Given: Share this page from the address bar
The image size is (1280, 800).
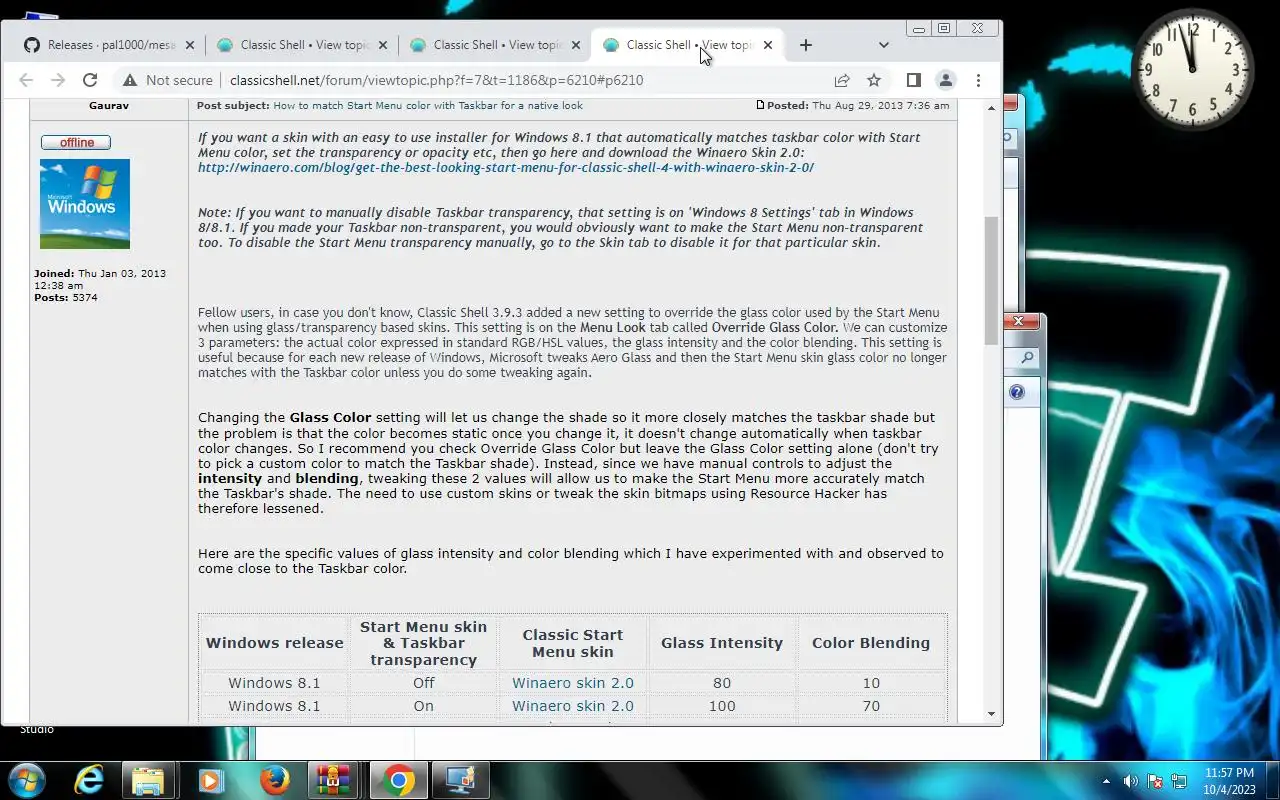Looking at the screenshot, I should point(842,80).
